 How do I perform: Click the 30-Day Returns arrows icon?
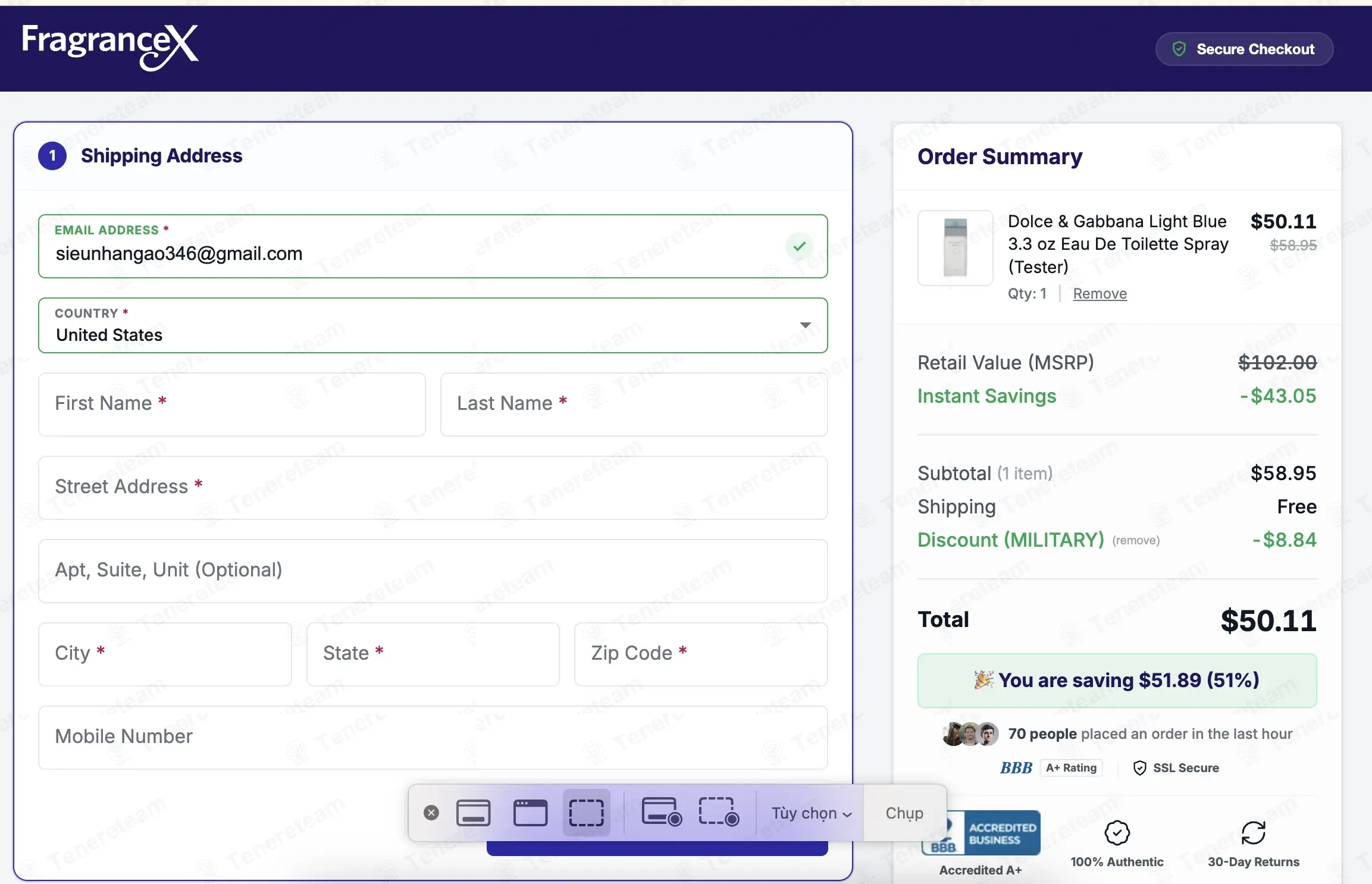[x=1253, y=833]
